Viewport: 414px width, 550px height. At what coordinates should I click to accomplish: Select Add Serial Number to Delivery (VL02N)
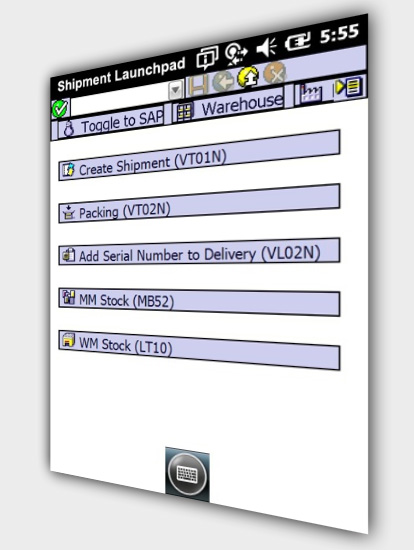tap(199, 251)
